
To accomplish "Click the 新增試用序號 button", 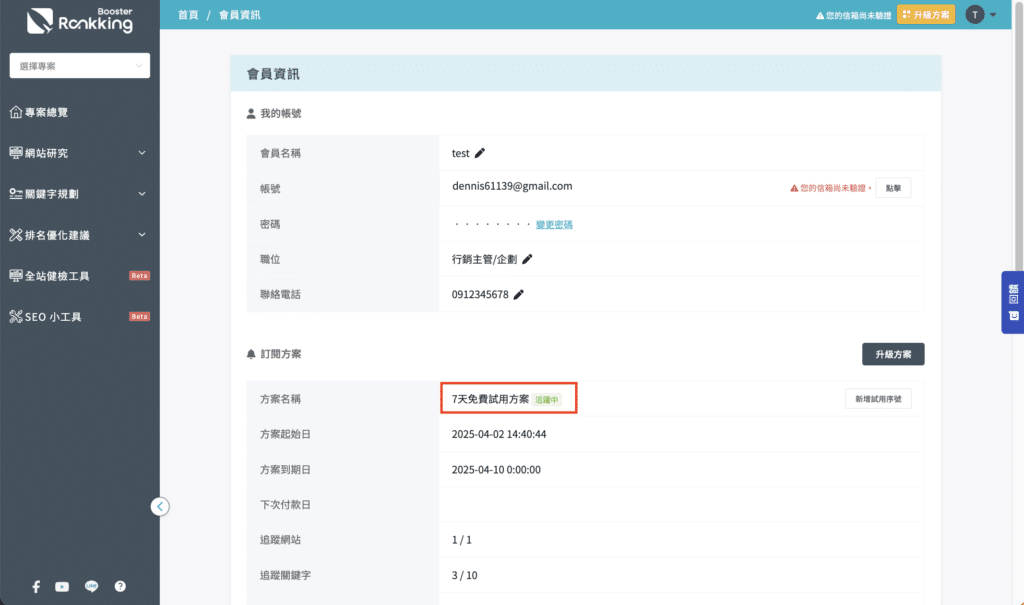I will coord(878,399).
